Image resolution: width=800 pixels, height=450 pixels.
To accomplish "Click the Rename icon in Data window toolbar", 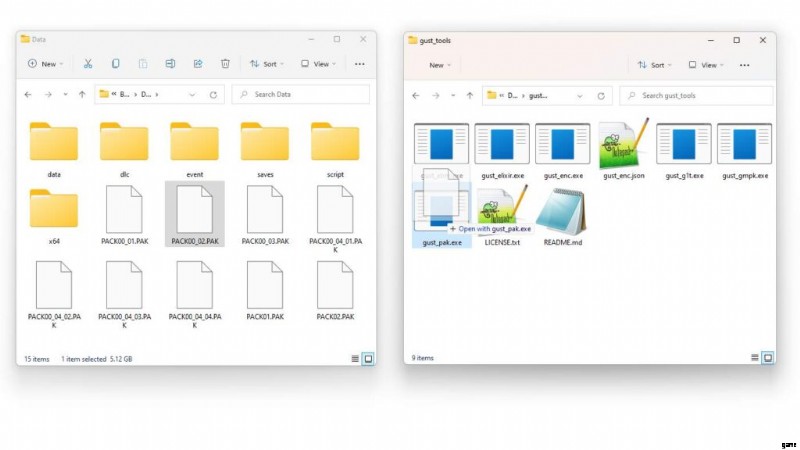I will [x=170, y=64].
